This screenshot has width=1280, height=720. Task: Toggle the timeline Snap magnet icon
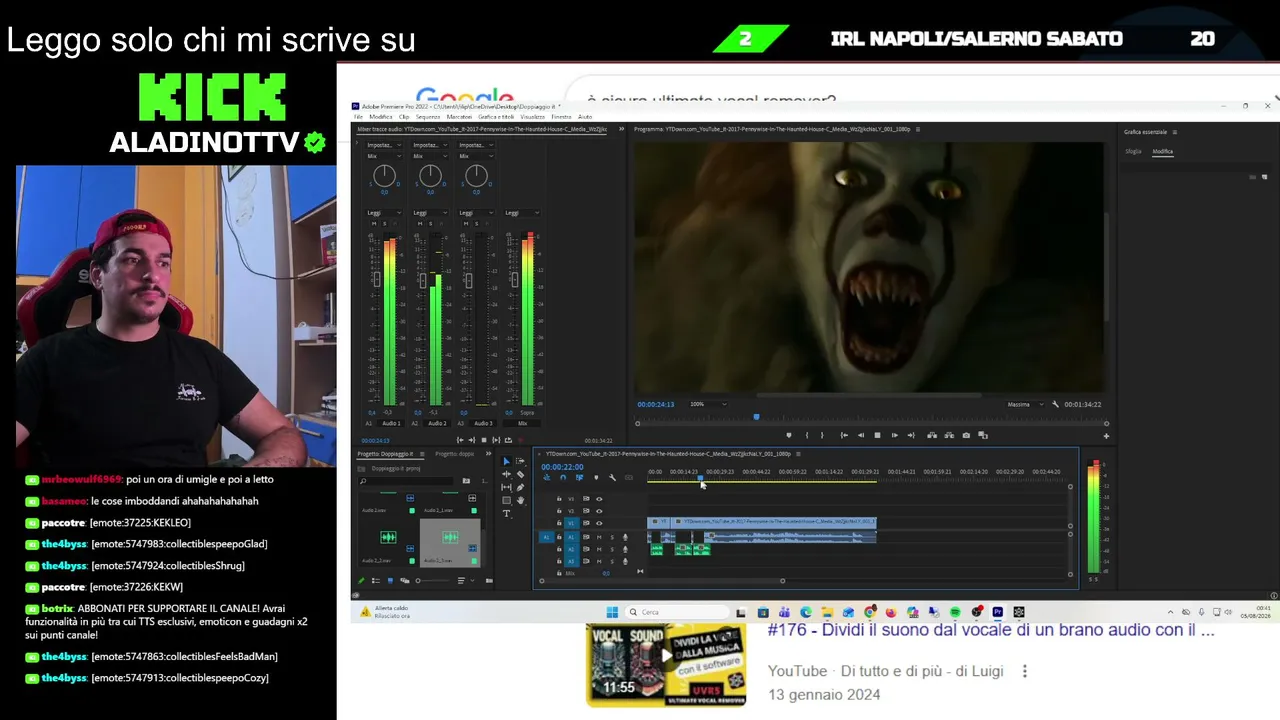coord(563,478)
